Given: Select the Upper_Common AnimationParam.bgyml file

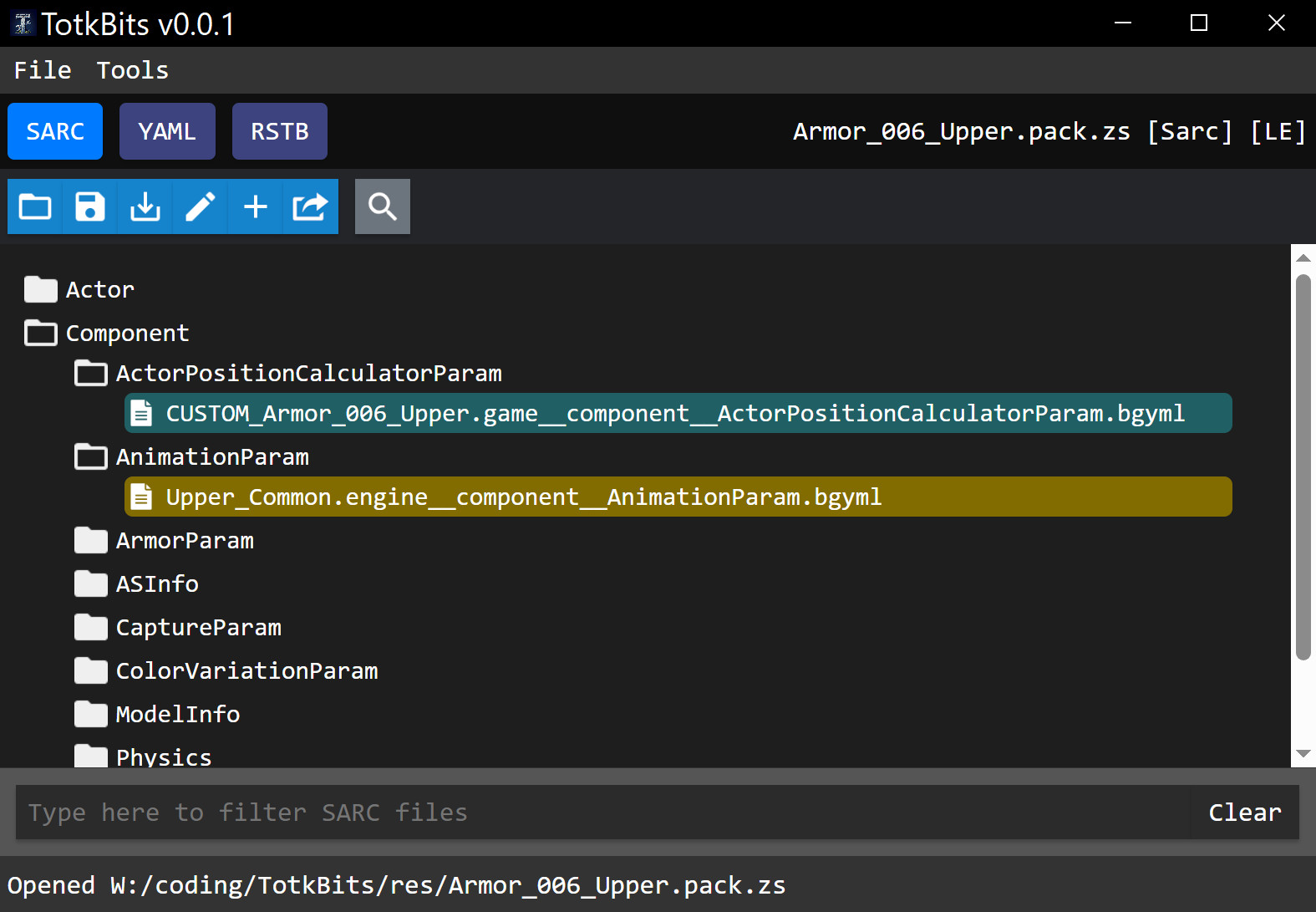Looking at the screenshot, I should click(x=678, y=497).
